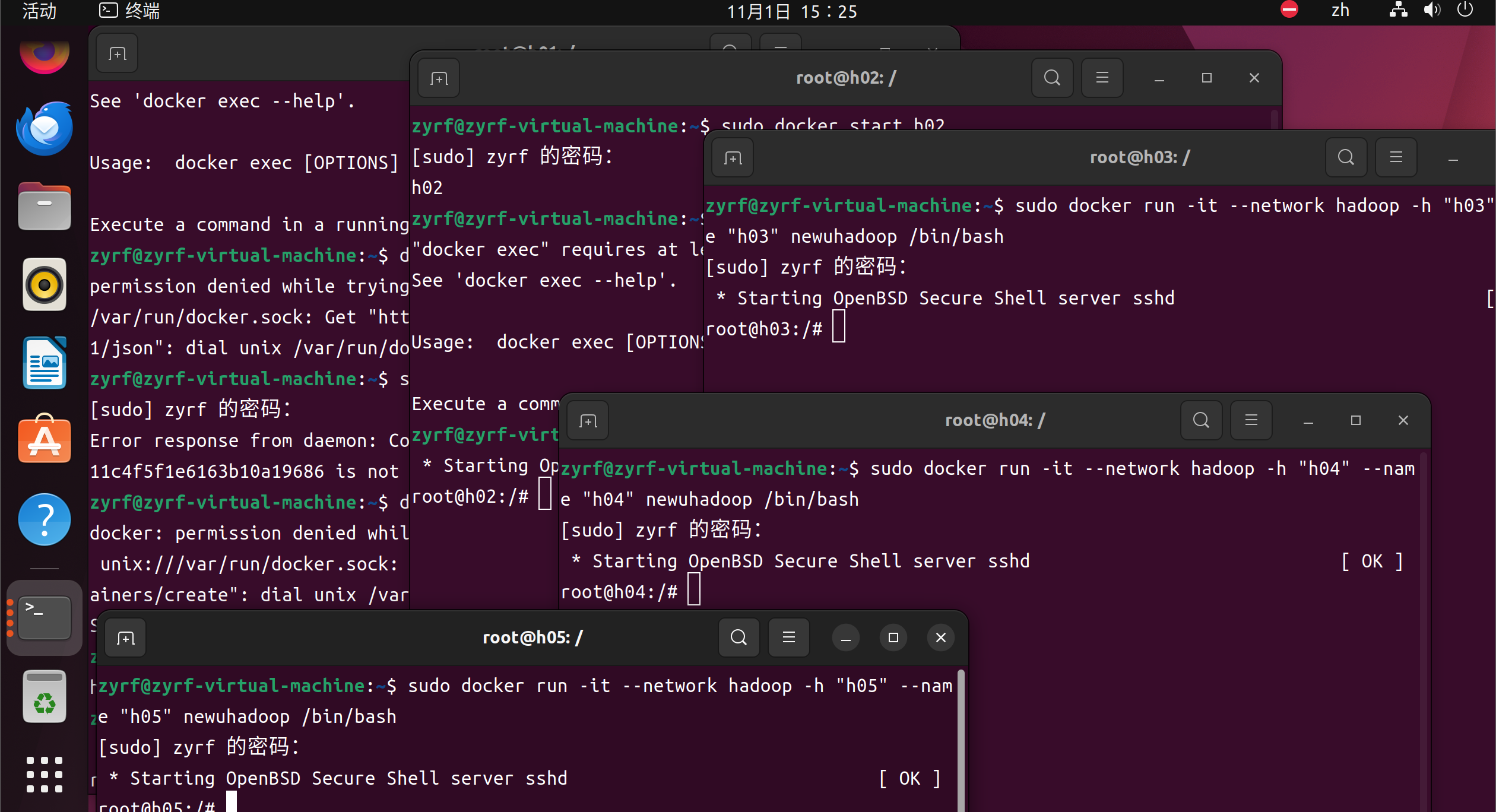Switch the zh input method indicator
This screenshot has height=812, width=1496.
tap(1340, 11)
